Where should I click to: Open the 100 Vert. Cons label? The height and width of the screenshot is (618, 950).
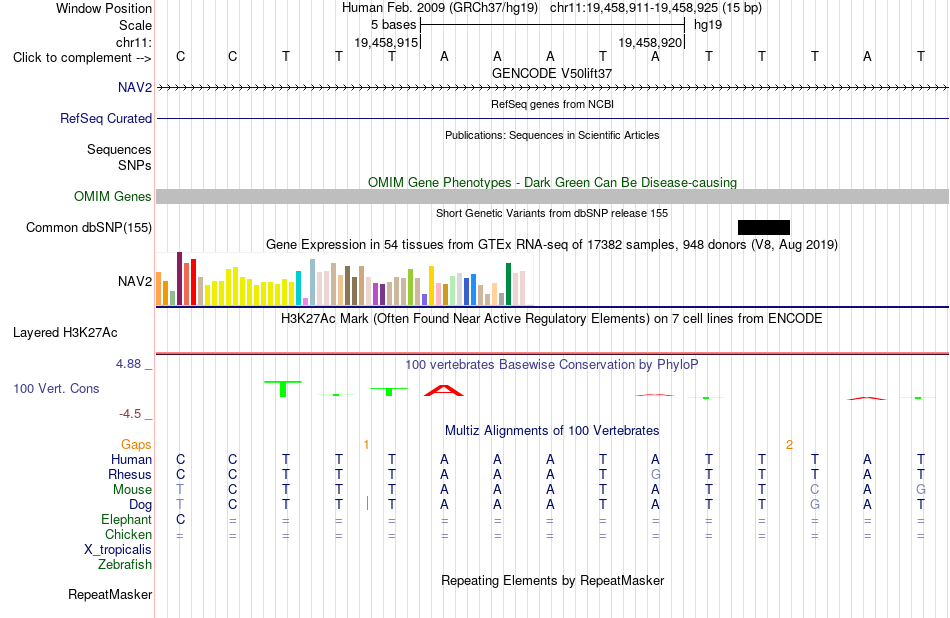[x=56, y=388]
